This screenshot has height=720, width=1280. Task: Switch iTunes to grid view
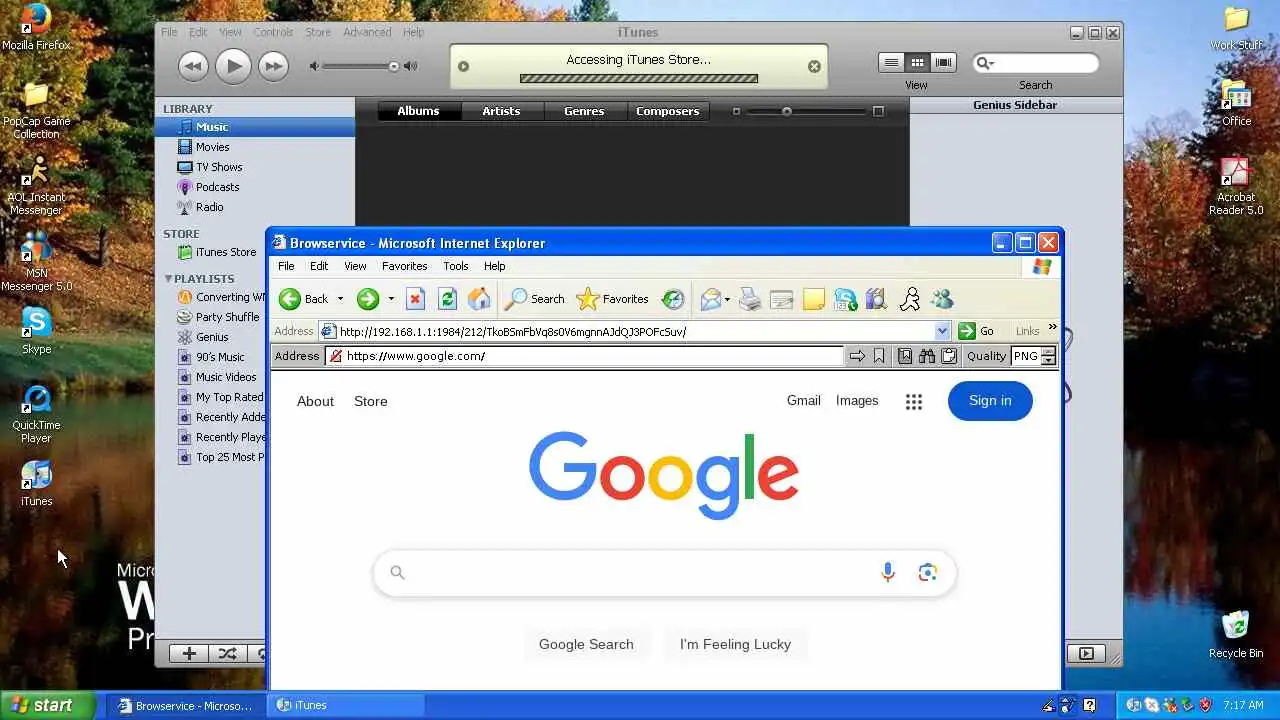[917, 62]
